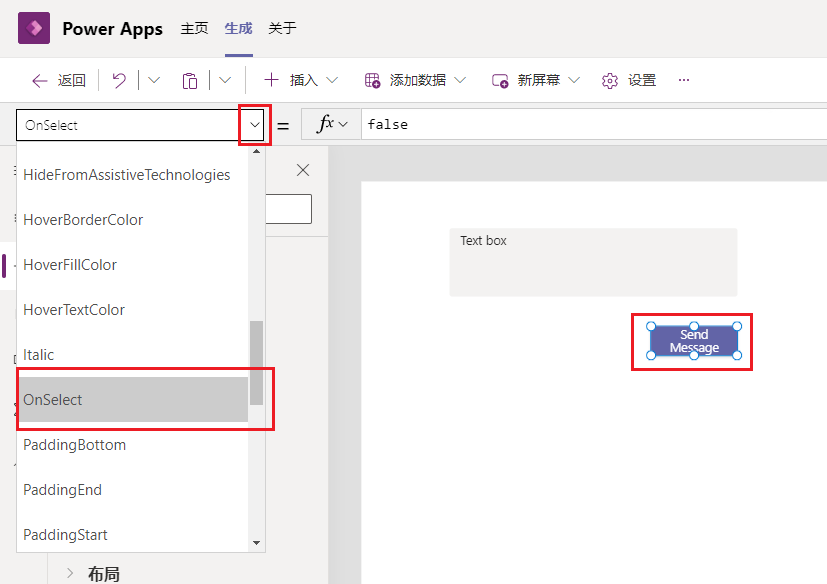Select the OnSelect list item

click(132, 399)
